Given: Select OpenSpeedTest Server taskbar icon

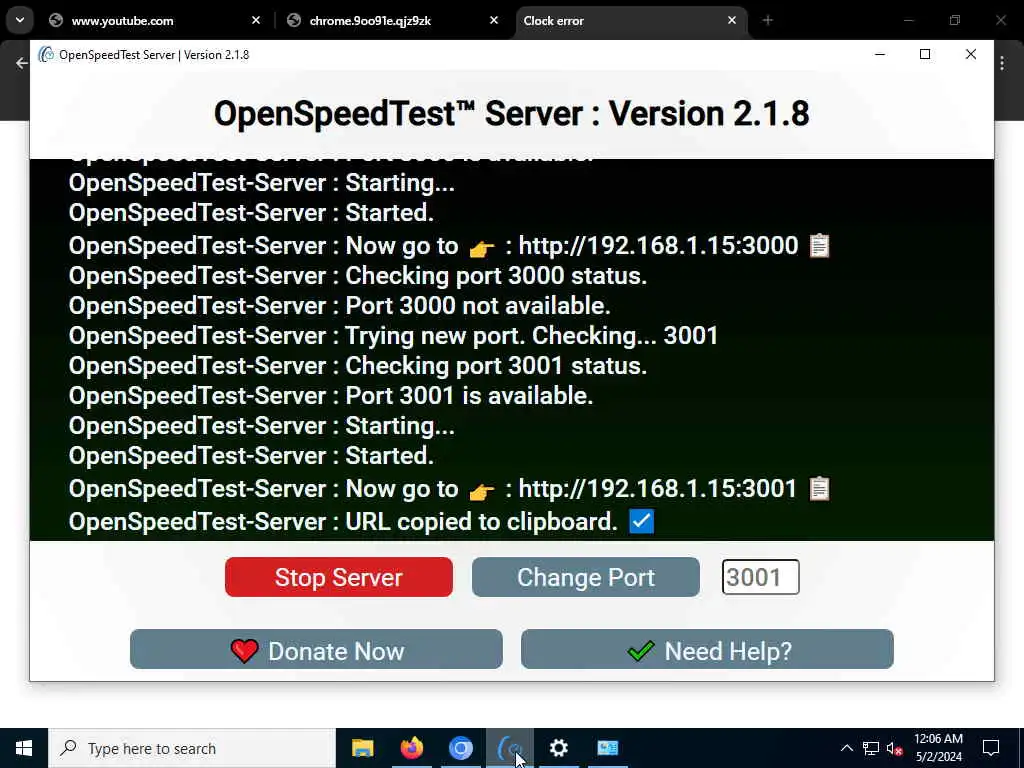Looking at the screenshot, I should (x=509, y=748).
